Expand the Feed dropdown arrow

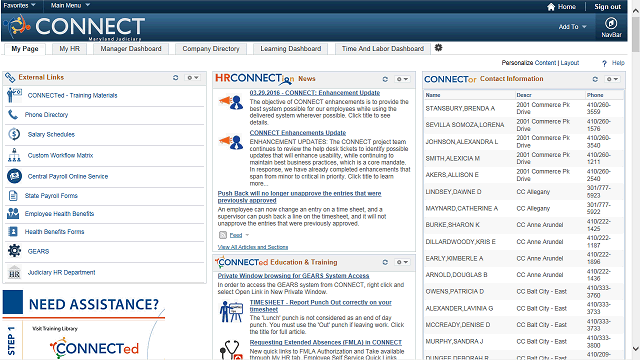tap(247, 235)
